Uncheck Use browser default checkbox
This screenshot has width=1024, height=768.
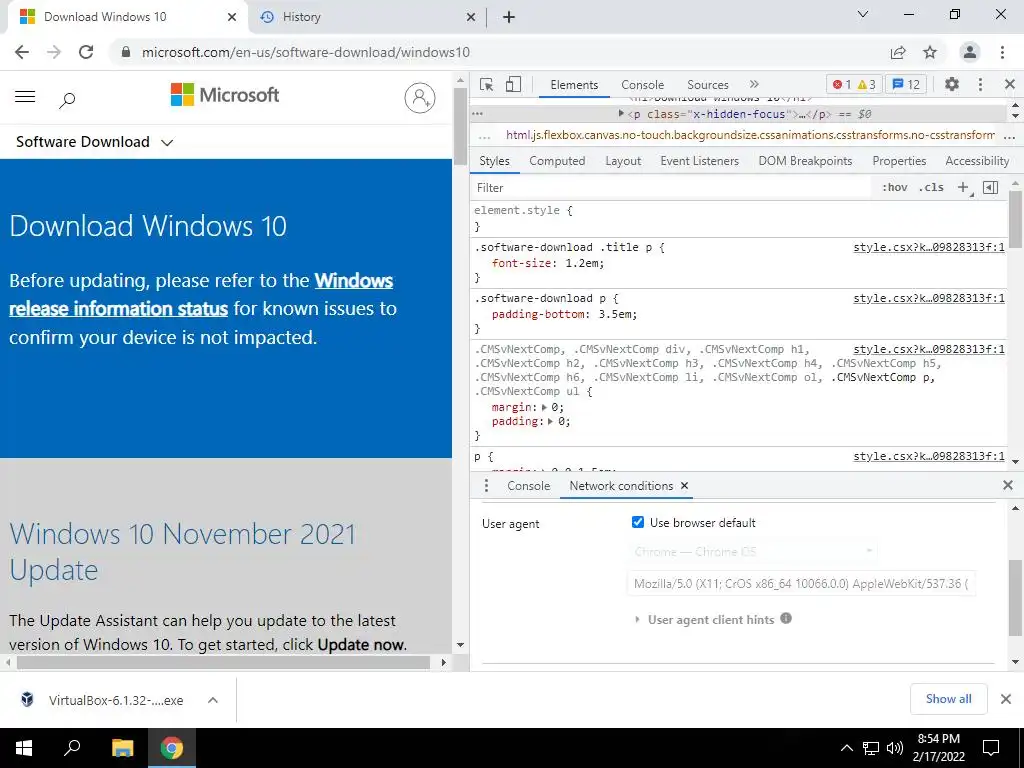[638, 522]
